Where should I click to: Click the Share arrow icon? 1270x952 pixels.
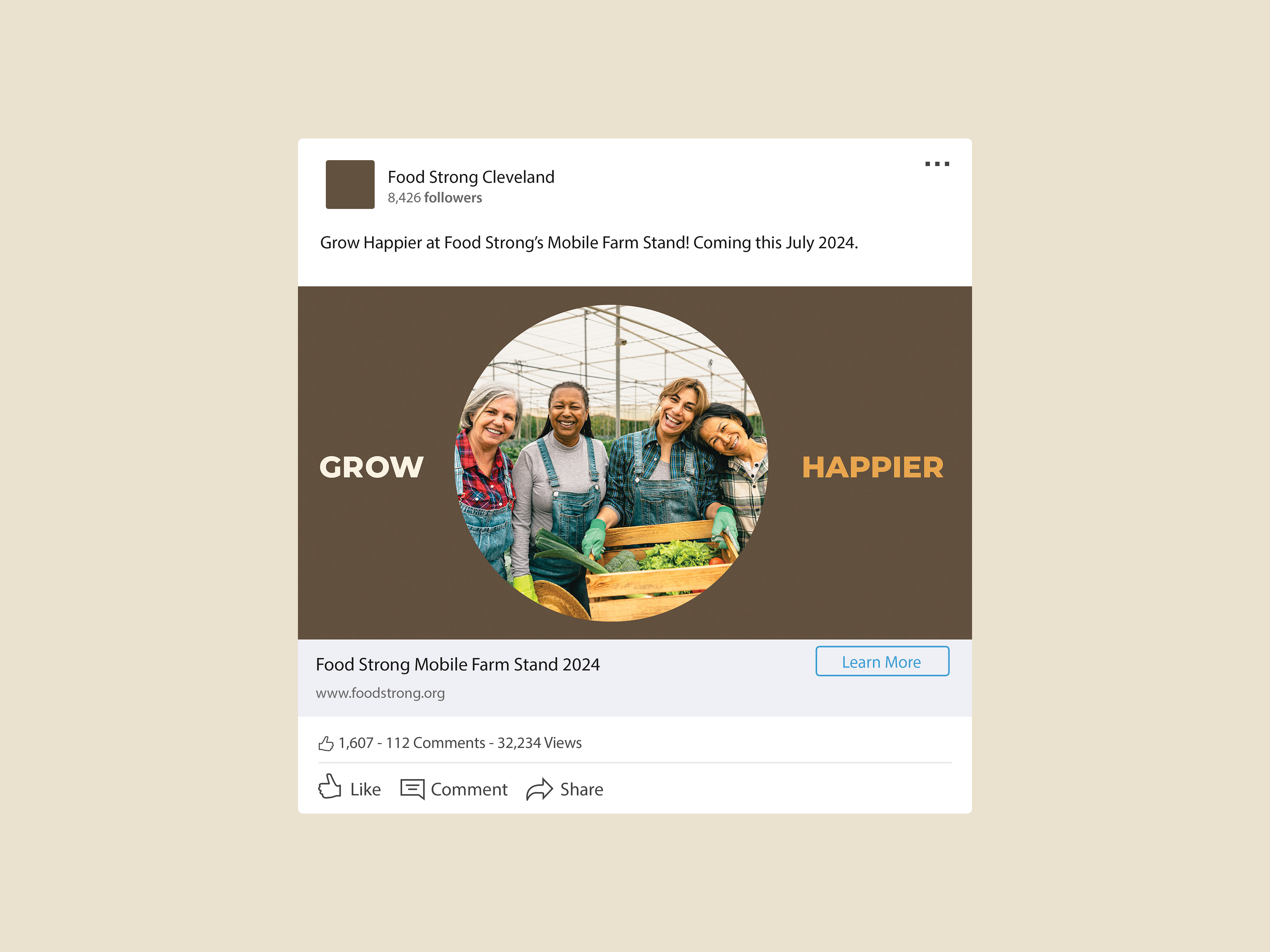pos(539,789)
